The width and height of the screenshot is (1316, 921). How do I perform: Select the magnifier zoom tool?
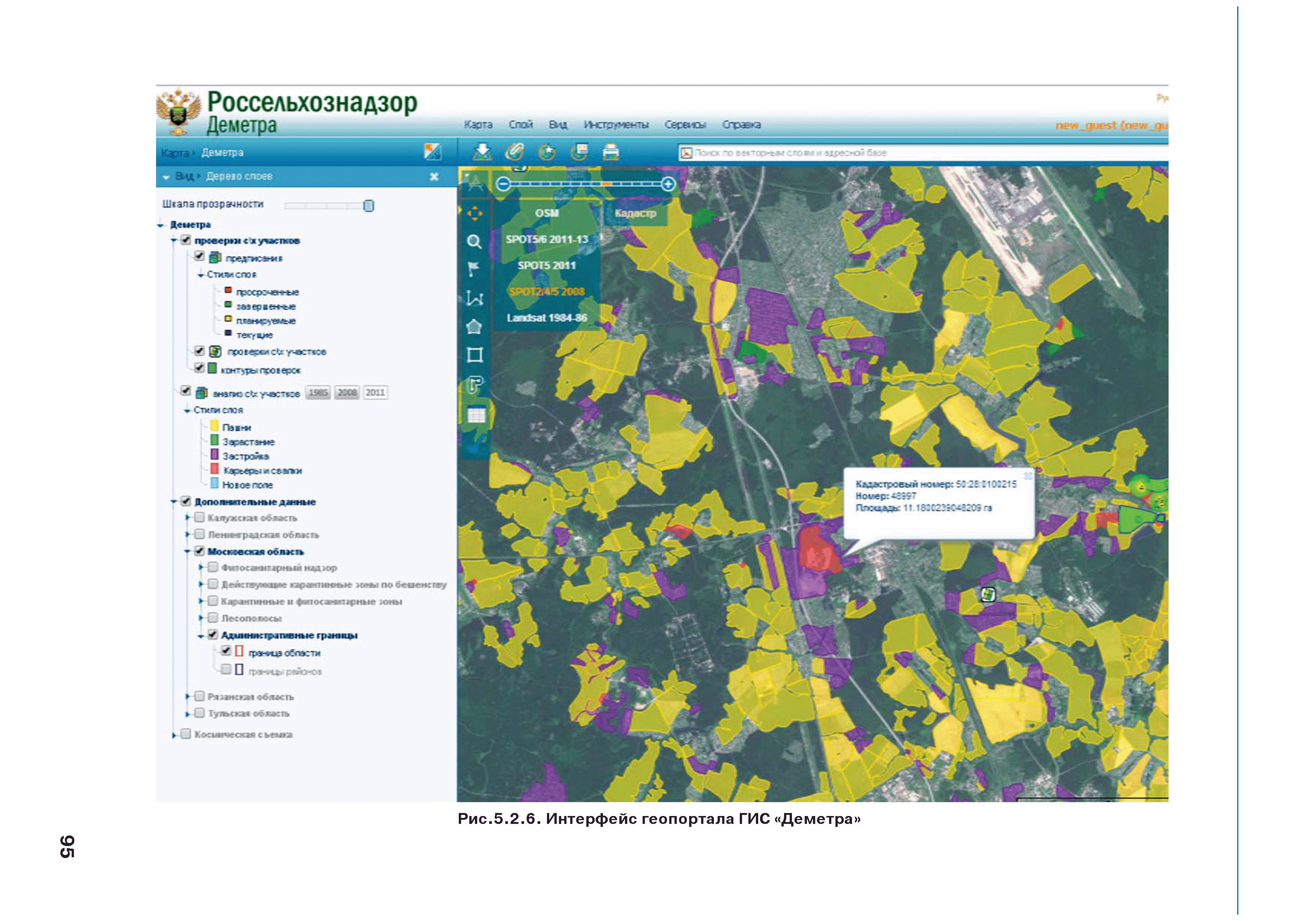(474, 242)
